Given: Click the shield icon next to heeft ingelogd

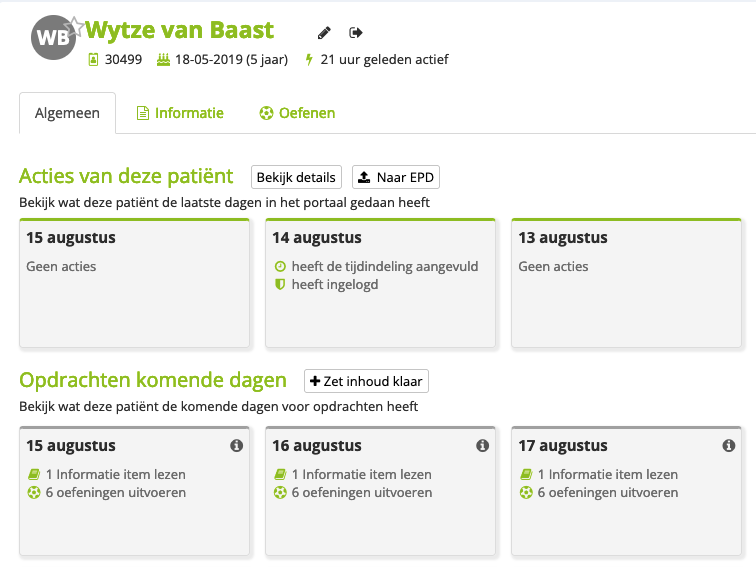Looking at the screenshot, I should [280, 285].
